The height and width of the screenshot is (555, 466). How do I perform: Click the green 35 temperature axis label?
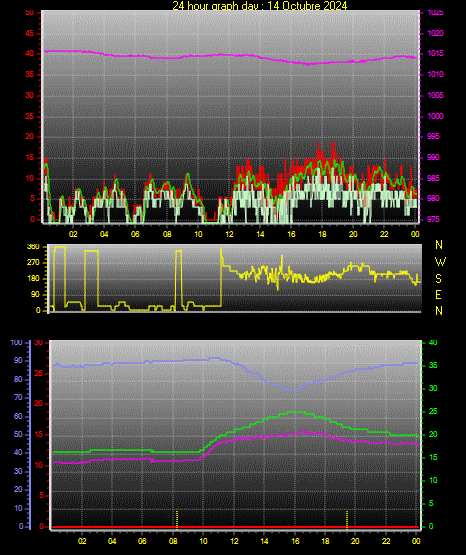(433, 365)
